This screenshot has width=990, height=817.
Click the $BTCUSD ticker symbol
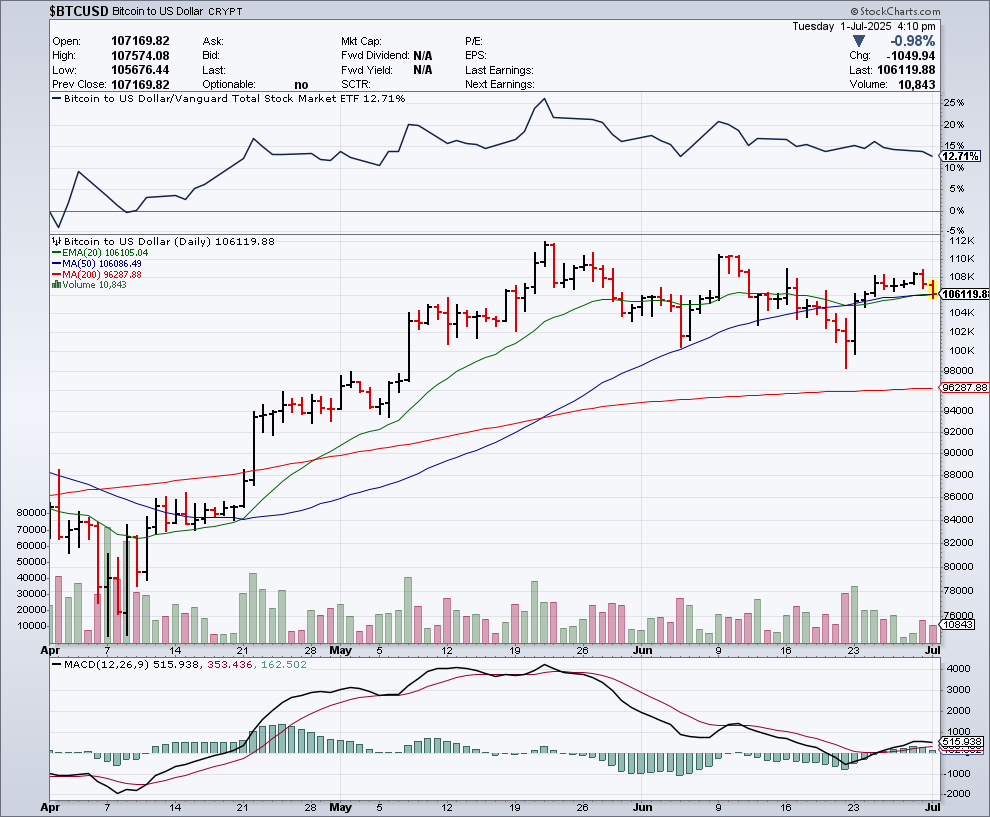coord(78,10)
